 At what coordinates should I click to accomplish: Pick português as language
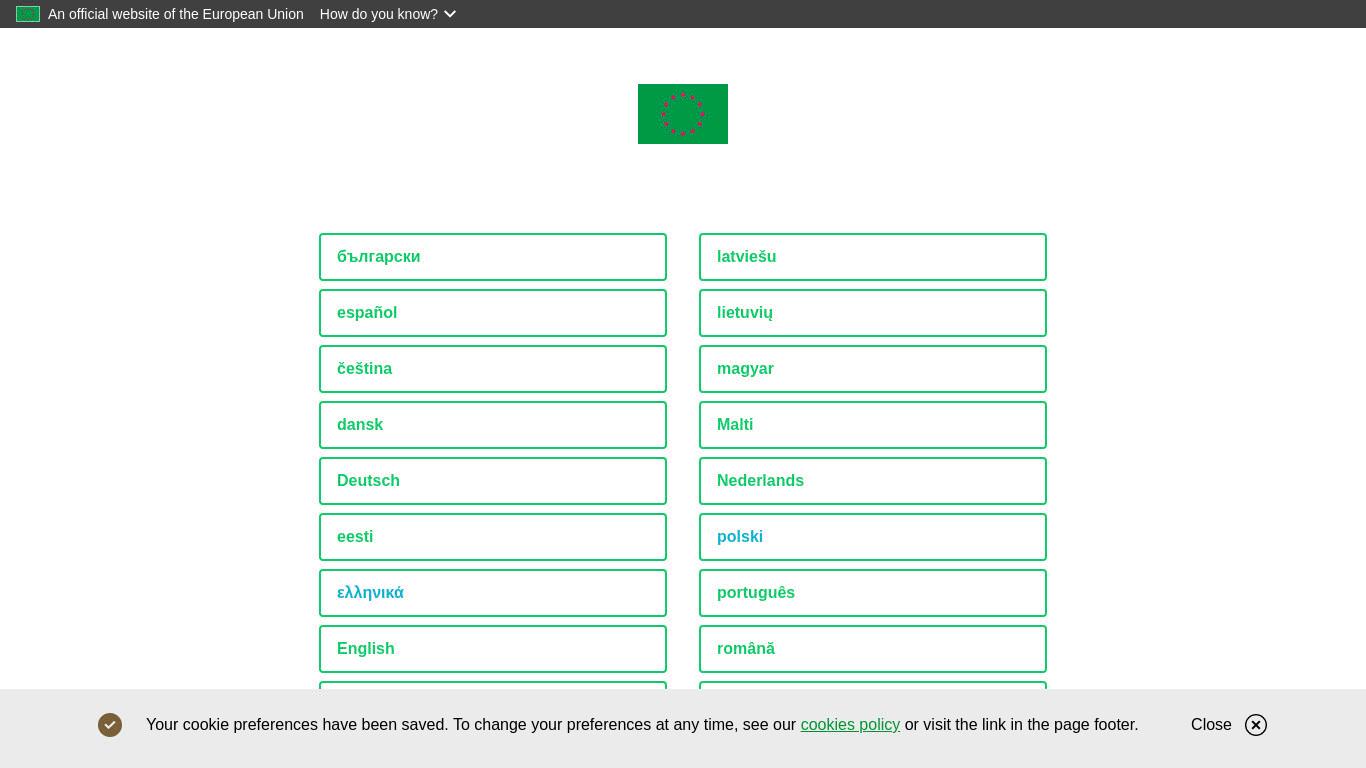(x=873, y=593)
